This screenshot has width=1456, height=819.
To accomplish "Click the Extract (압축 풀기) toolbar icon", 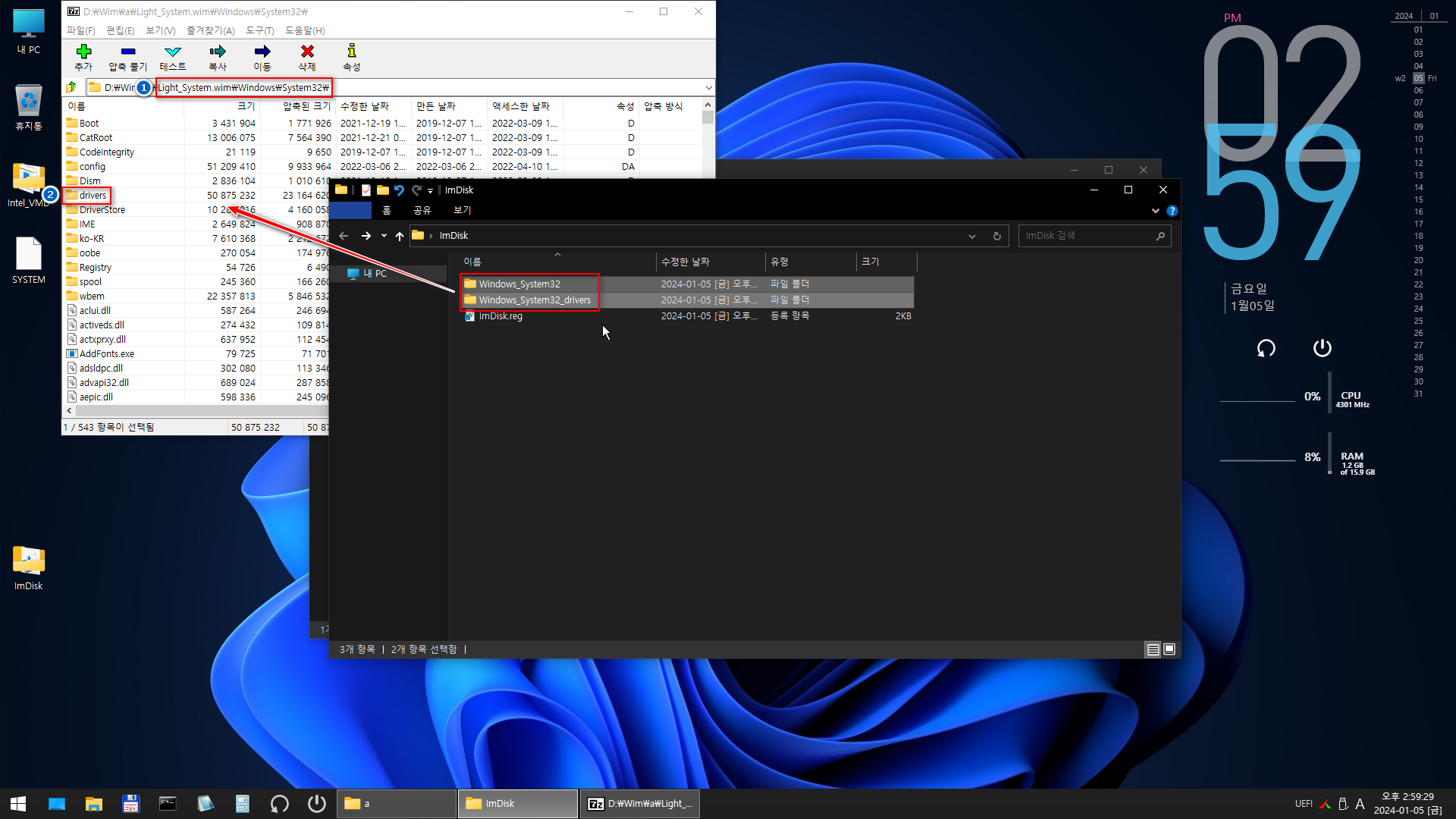I will pos(128,52).
